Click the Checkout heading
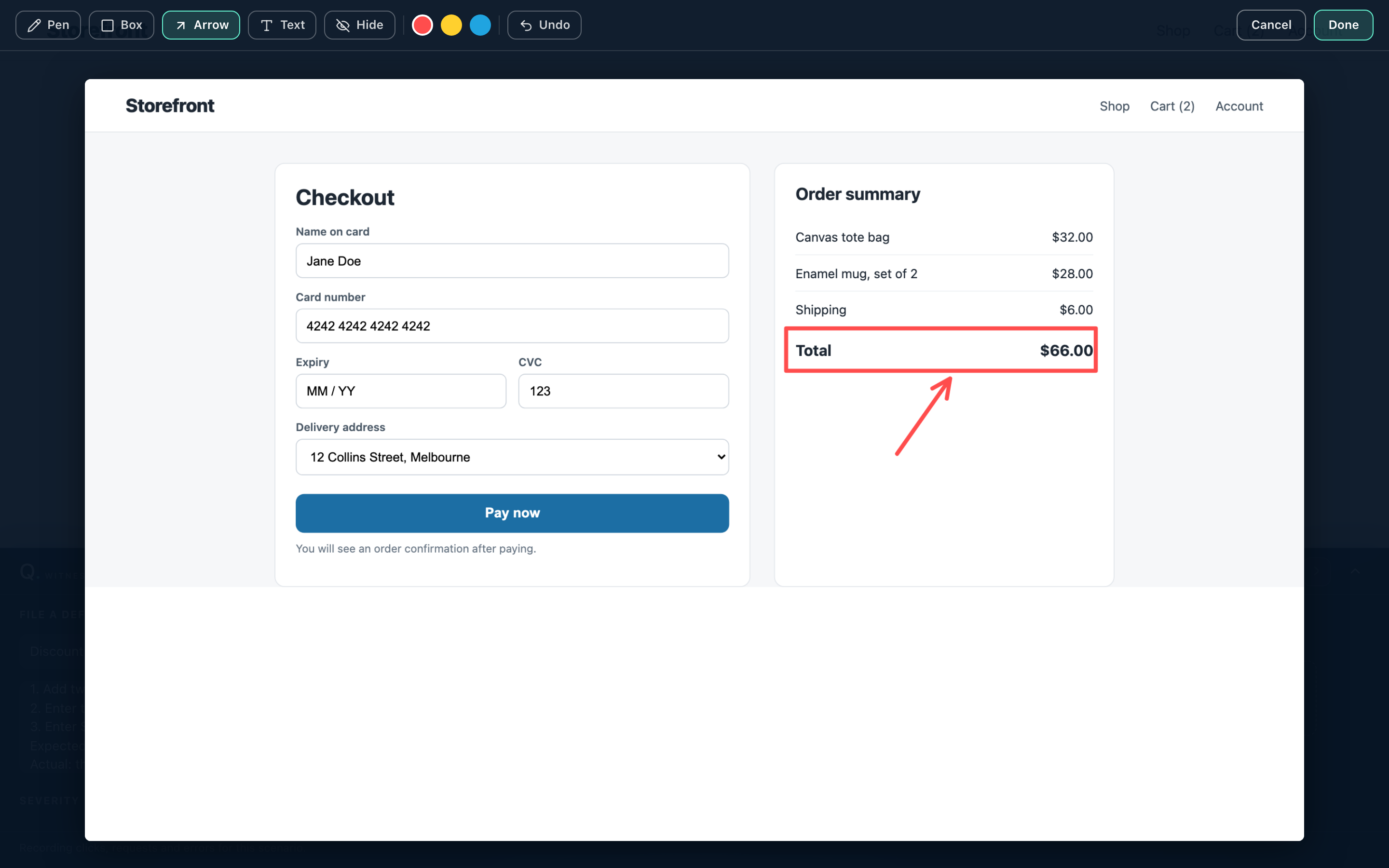Screen dimensions: 1389x868 pyautogui.click(x=345, y=198)
